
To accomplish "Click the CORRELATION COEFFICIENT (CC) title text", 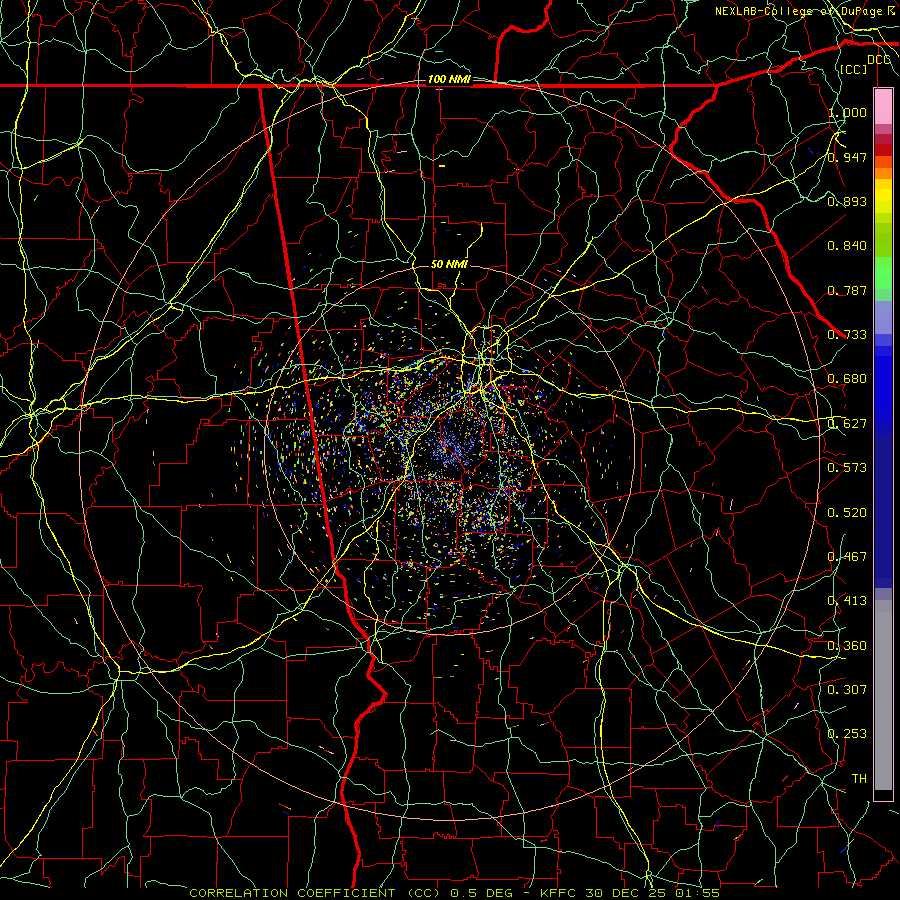I will pos(315,893).
